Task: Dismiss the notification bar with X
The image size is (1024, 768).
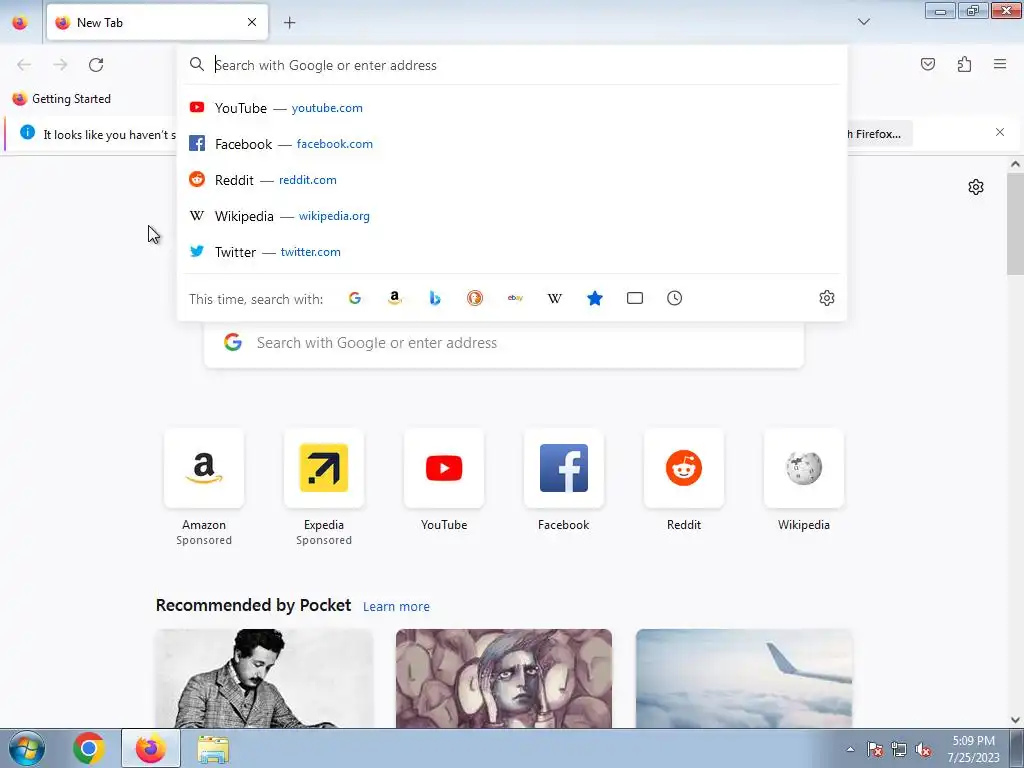Action: 1000,133
